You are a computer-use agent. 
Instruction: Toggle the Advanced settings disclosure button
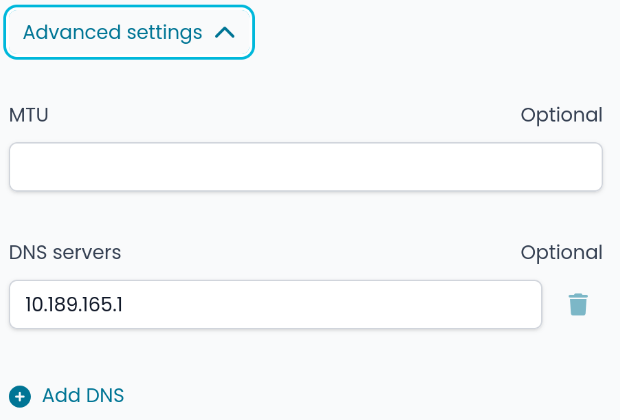point(129,32)
